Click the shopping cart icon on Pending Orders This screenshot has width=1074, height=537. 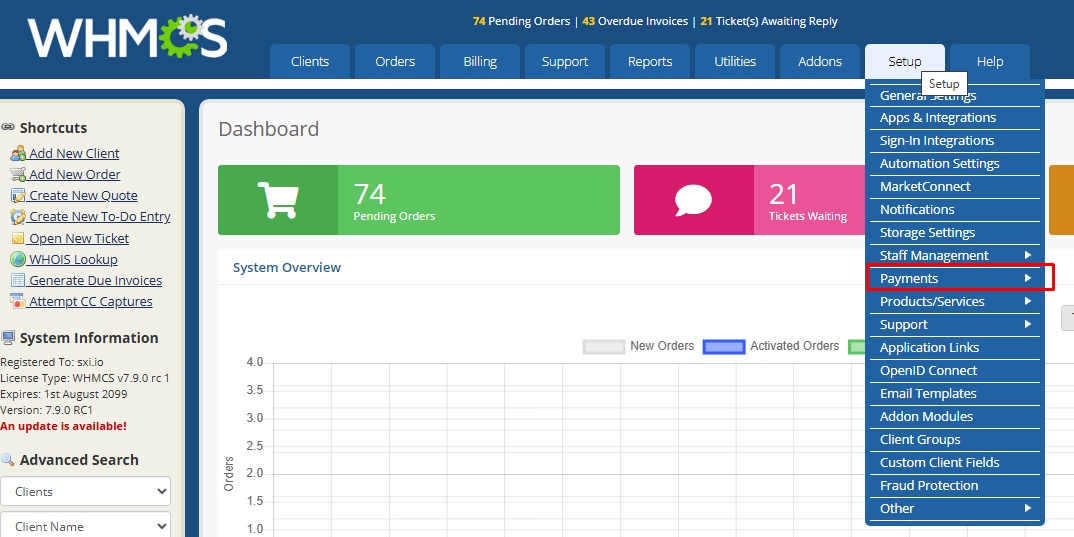tap(277, 200)
